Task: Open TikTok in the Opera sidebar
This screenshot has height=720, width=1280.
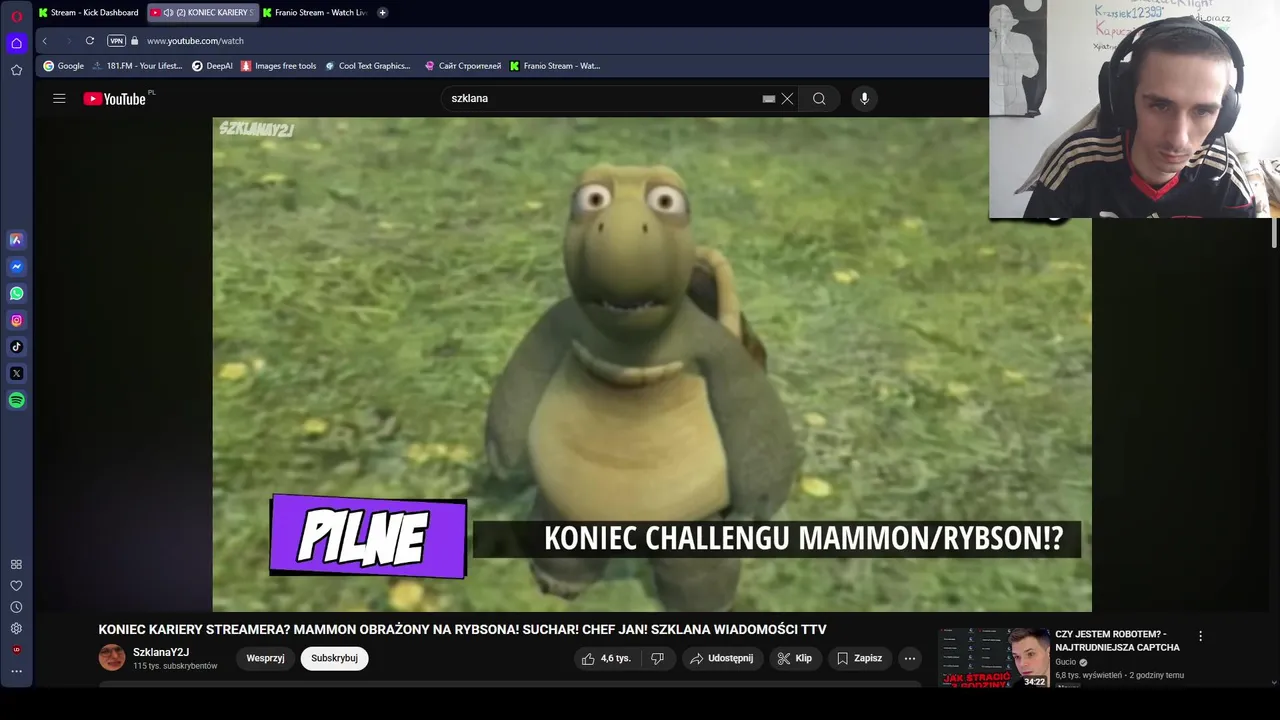Action: (17, 347)
